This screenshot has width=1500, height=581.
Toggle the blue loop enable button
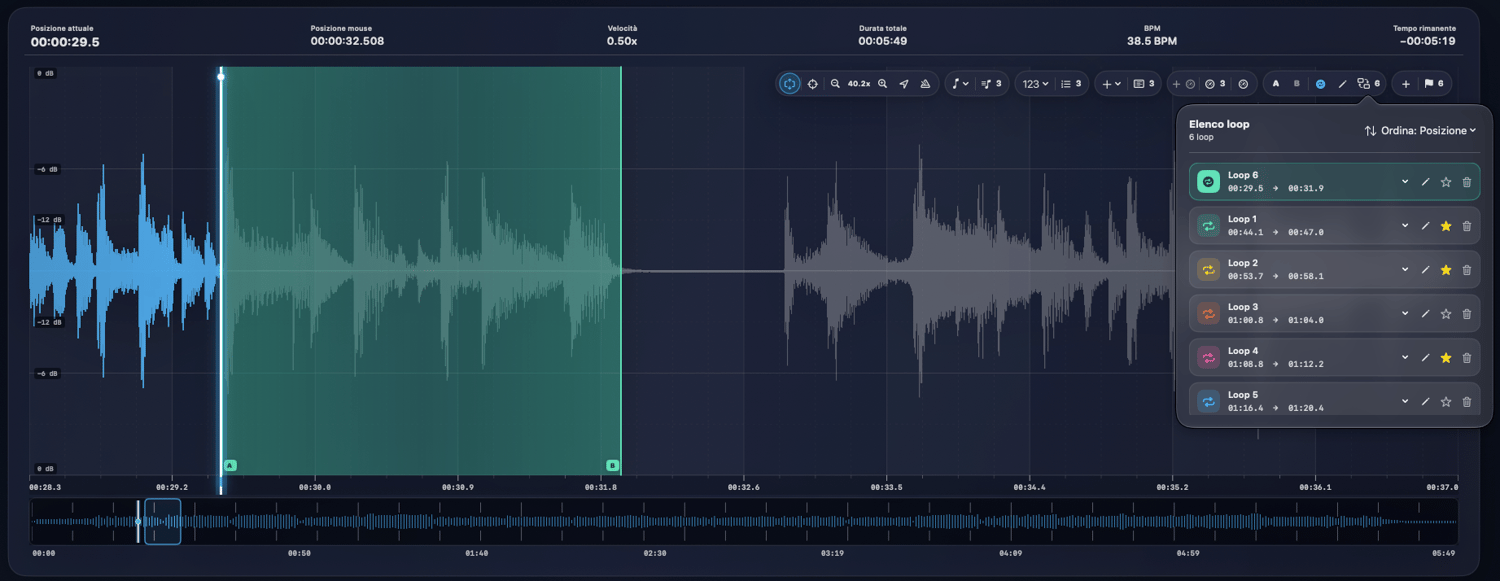point(1320,84)
